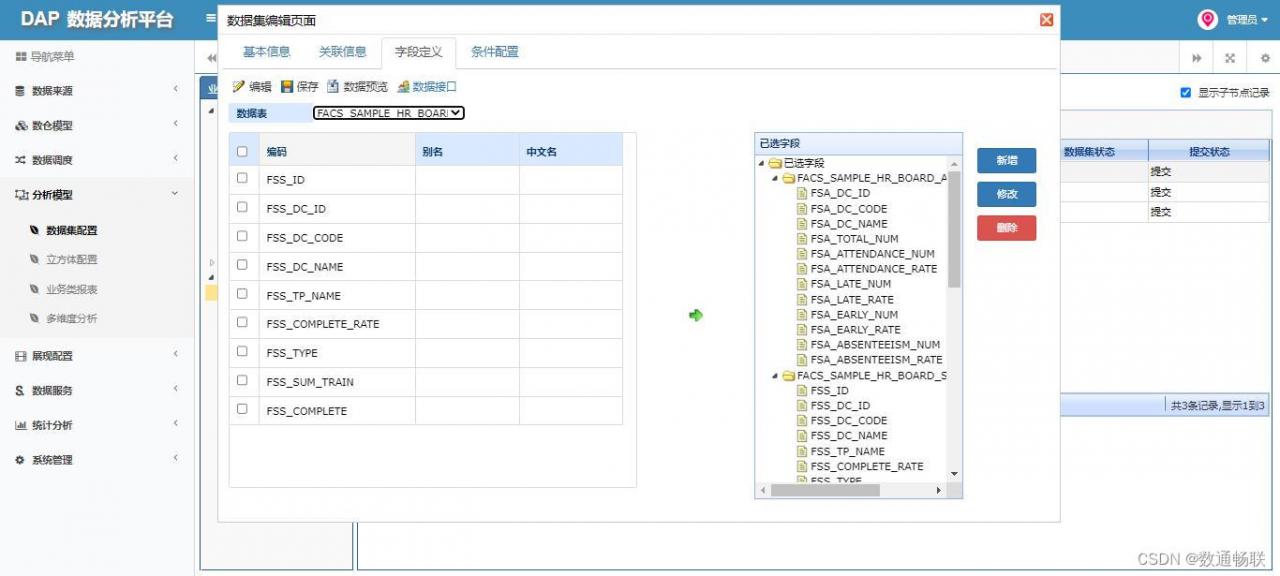
Task: Click the hamburger menu icon in header
Action: pyautogui.click(x=210, y=18)
